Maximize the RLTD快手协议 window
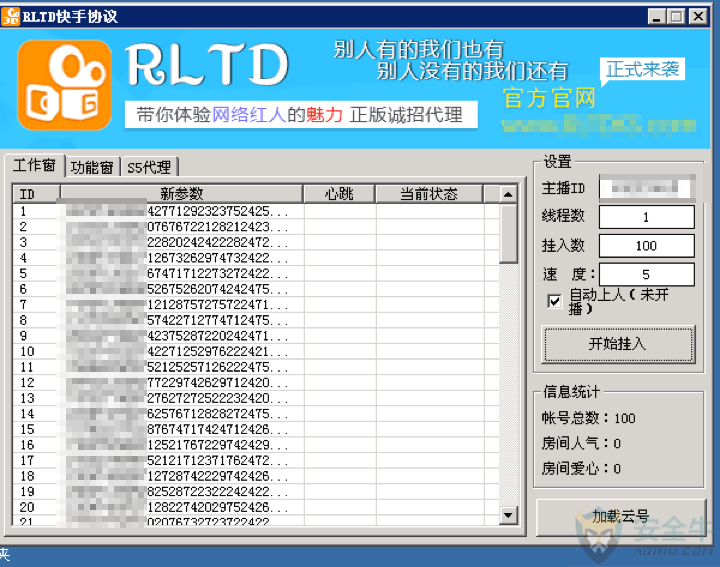This screenshot has width=720, height=567. (676, 17)
